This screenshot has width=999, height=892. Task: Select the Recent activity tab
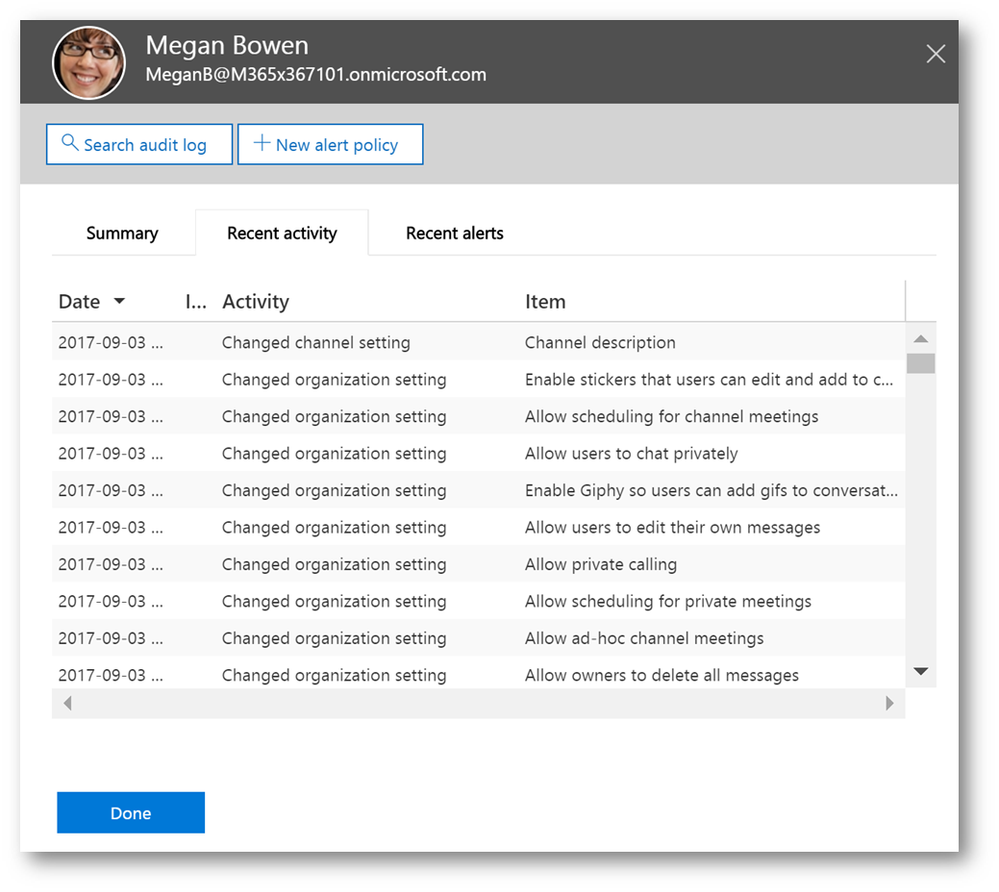[282, 233]
